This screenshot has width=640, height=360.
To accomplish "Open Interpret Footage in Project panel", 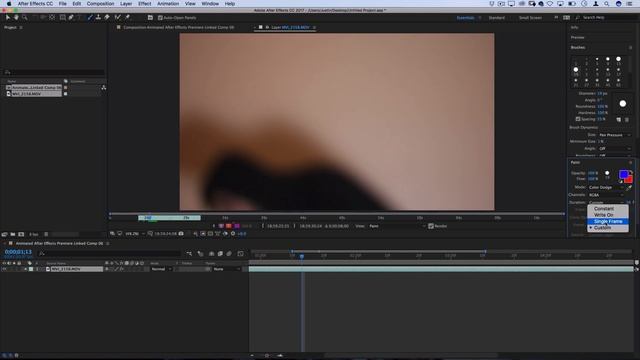I will [x=4, y=234].
